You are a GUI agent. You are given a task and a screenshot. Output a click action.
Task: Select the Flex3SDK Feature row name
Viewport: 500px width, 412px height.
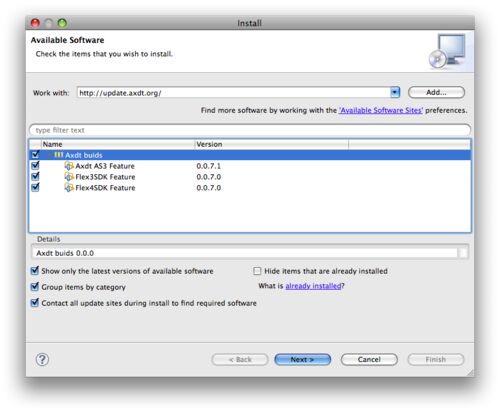pyautogui.click(x=105, y=177)
